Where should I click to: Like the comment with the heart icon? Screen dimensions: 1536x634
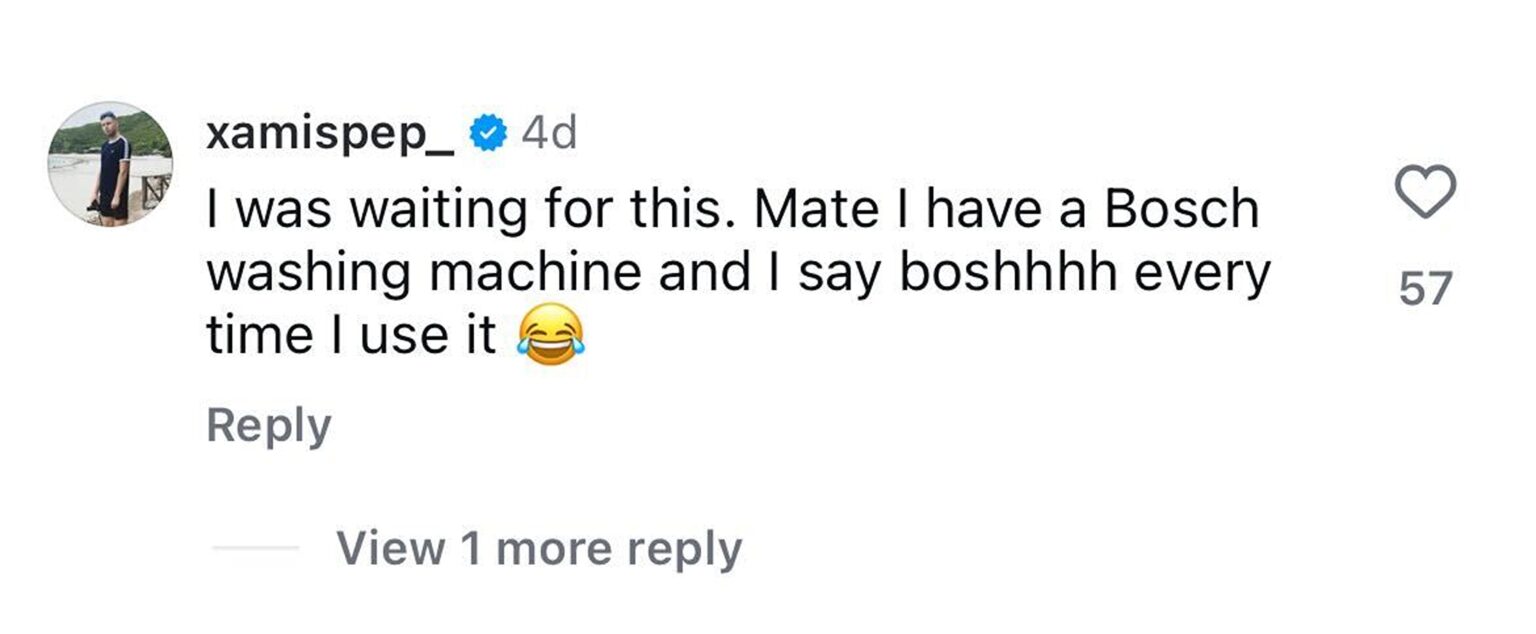pyautogui.click(x=1424, y=192)
